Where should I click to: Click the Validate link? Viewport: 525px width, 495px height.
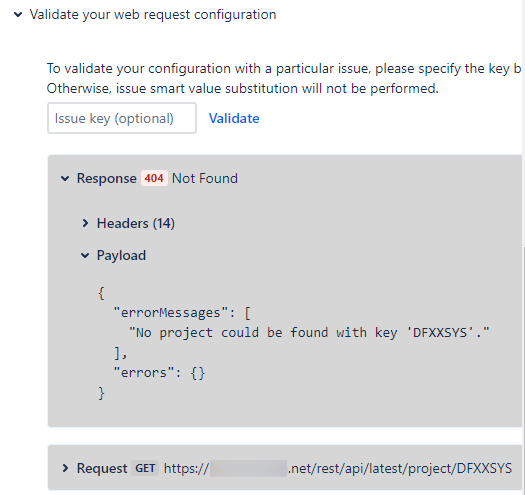click(234, 118)
